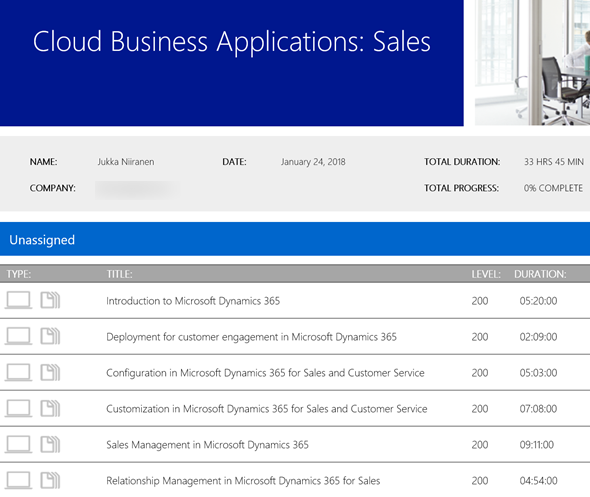This screenshot has height=497, width=590.
Task: Click duration 05:03:00
Action: coord(538,373)
